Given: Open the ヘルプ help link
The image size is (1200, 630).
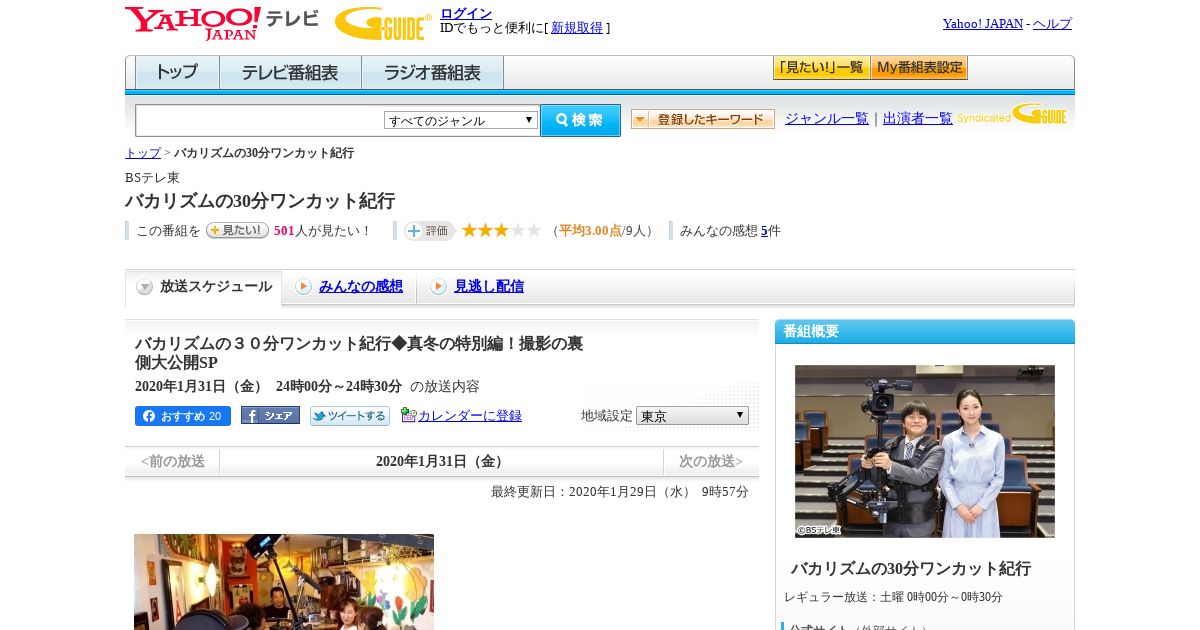Looking at the screenshot, I should [1052, 24].
